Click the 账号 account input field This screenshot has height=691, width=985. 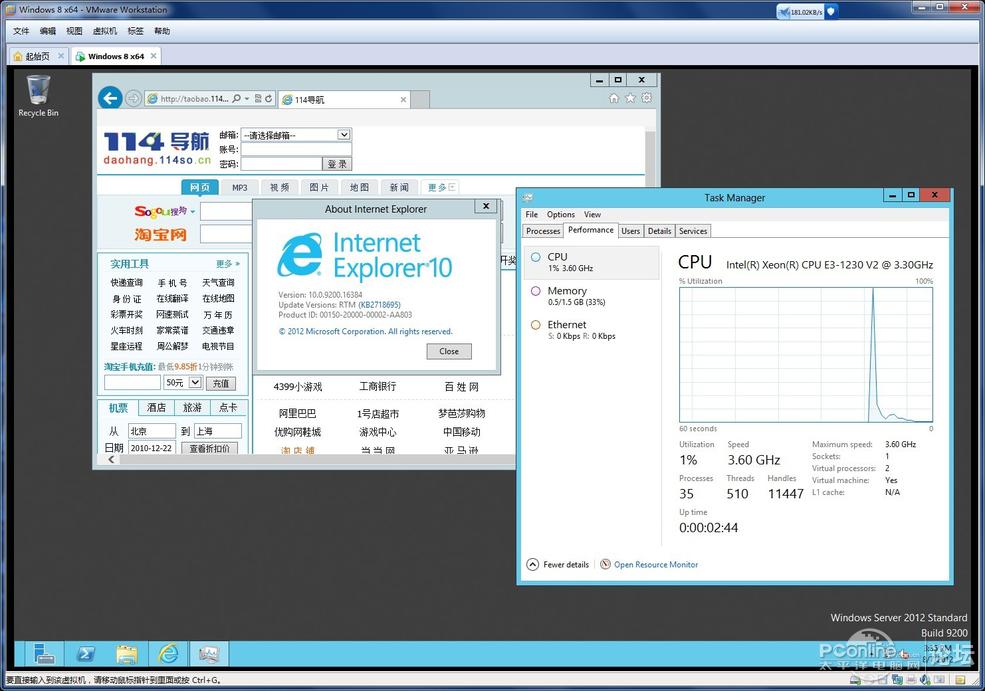click(296, 149)
